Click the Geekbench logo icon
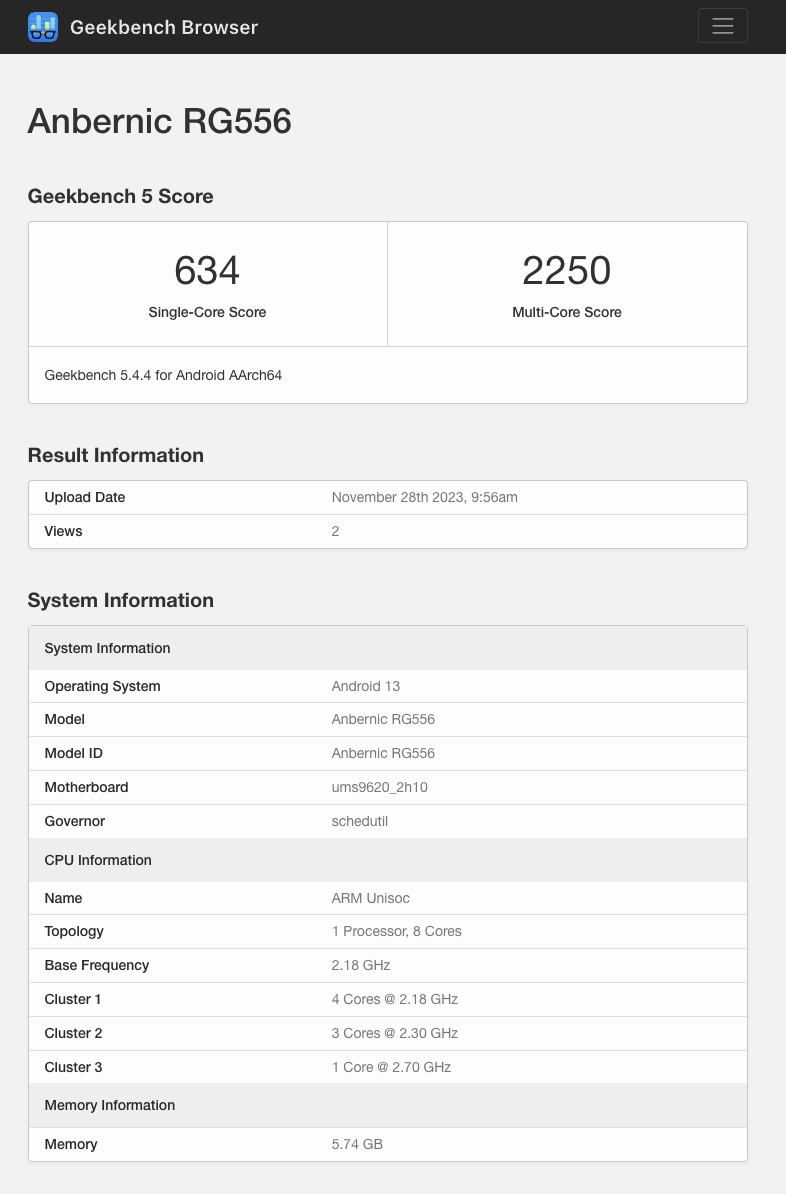 (x=43, y=27)
